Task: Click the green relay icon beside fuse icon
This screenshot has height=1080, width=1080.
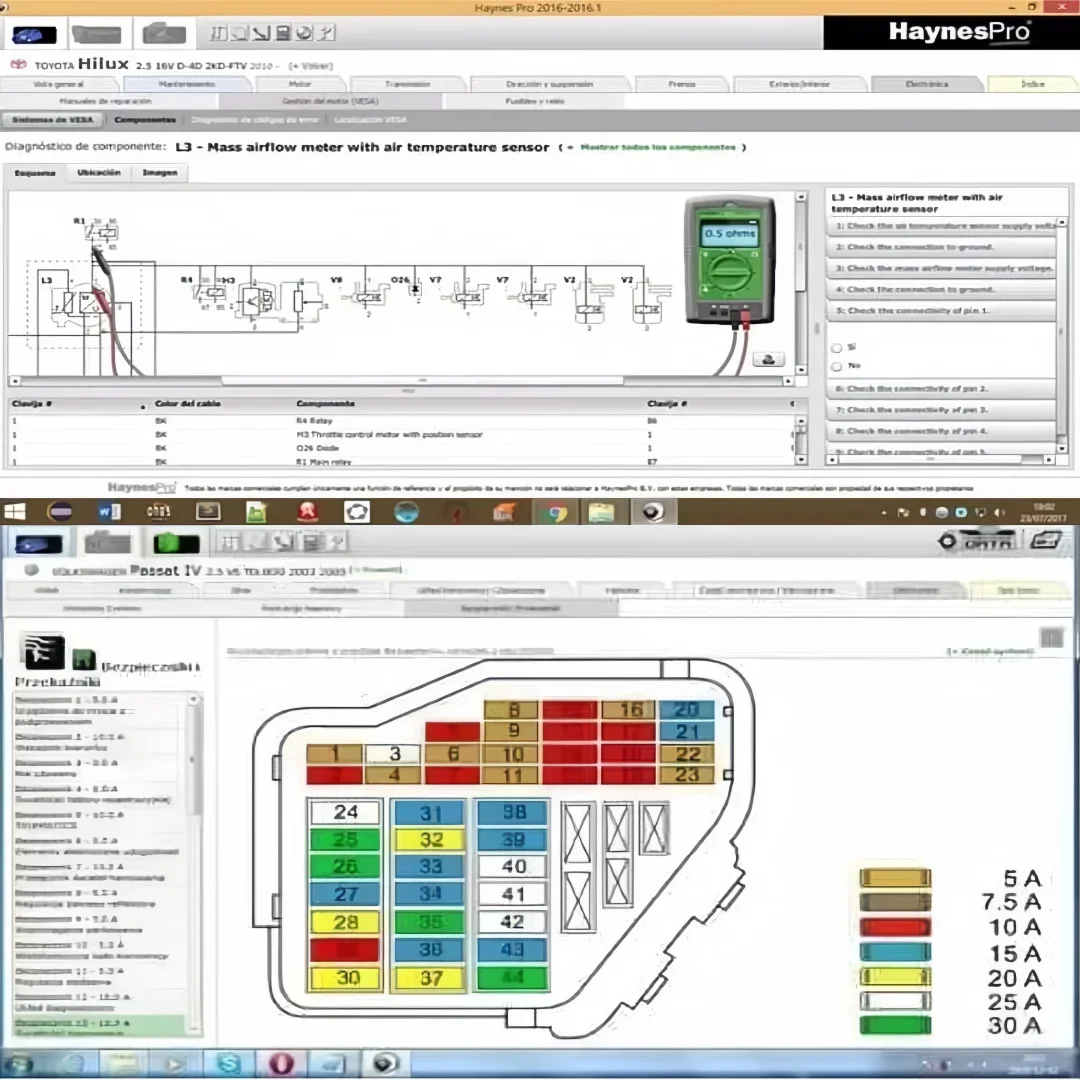Action: [84, 659]
